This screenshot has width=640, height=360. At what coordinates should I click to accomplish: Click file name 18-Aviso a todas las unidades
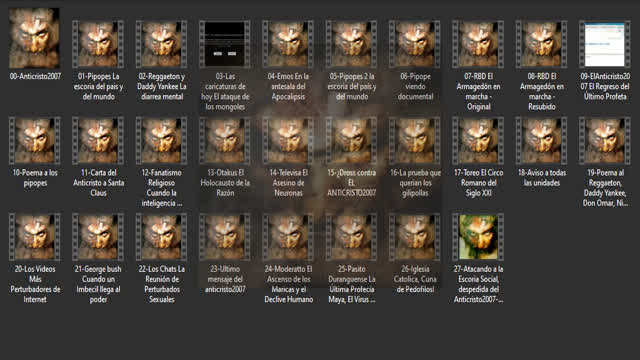(542, 178)
